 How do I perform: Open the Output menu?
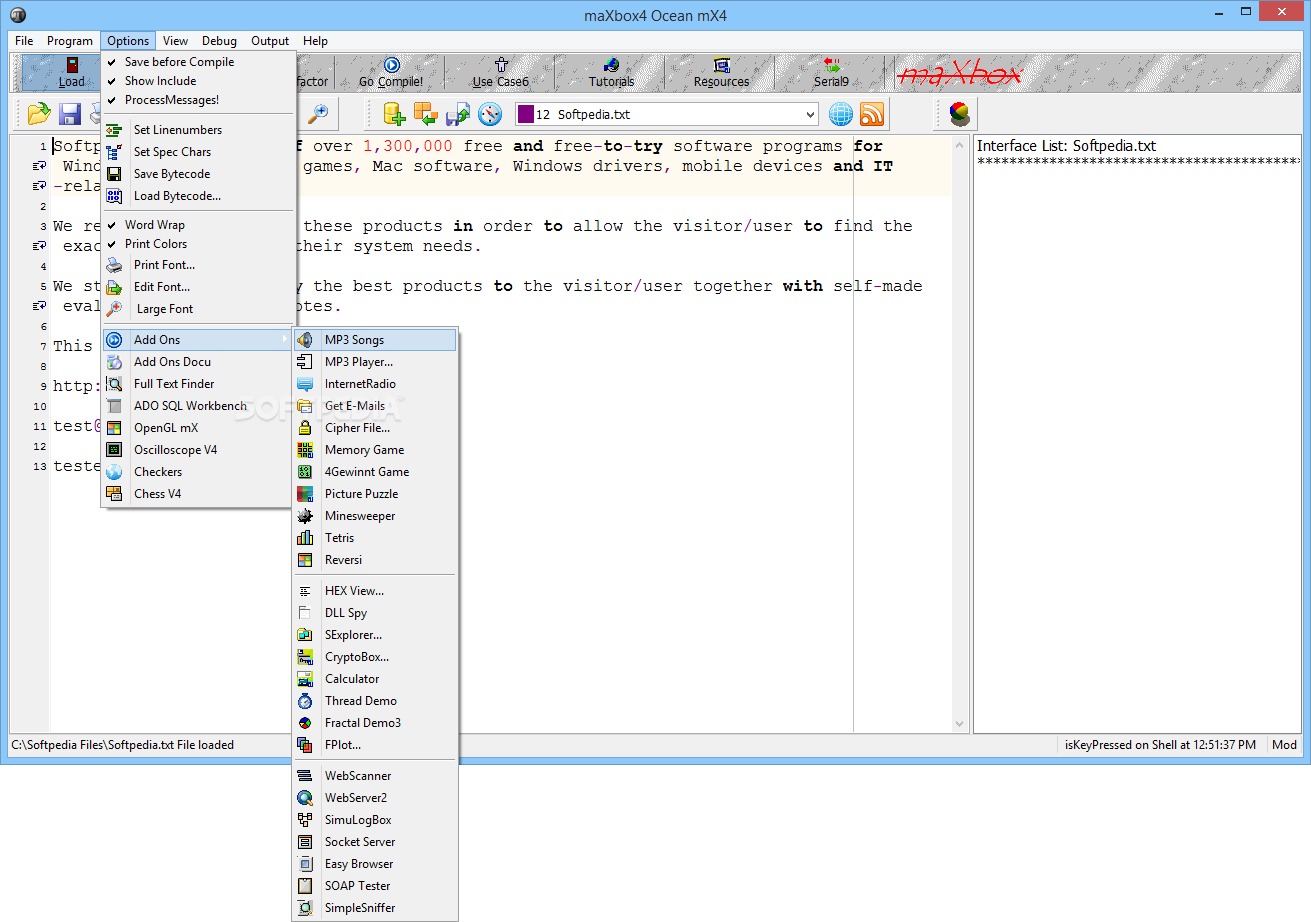pyautogui.click(x=270, y=41)
